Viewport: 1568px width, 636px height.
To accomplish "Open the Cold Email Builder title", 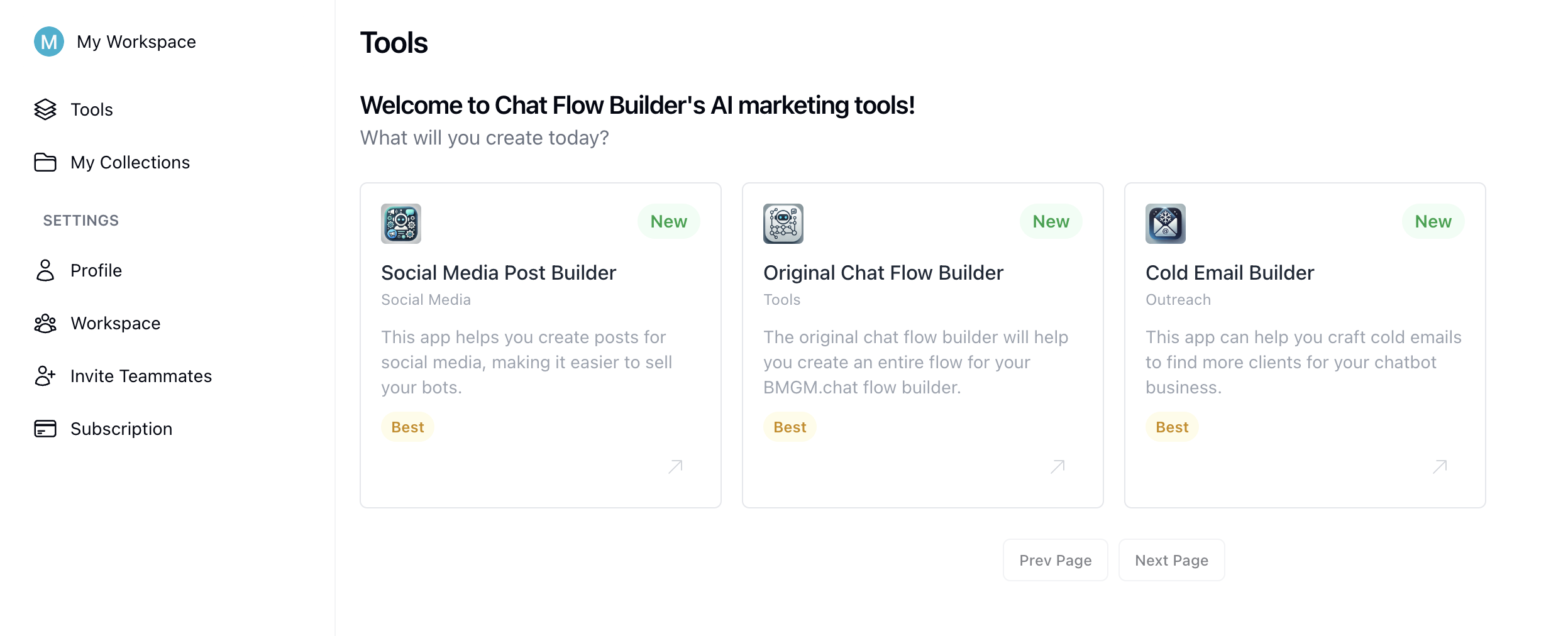I will (1230, 273).
